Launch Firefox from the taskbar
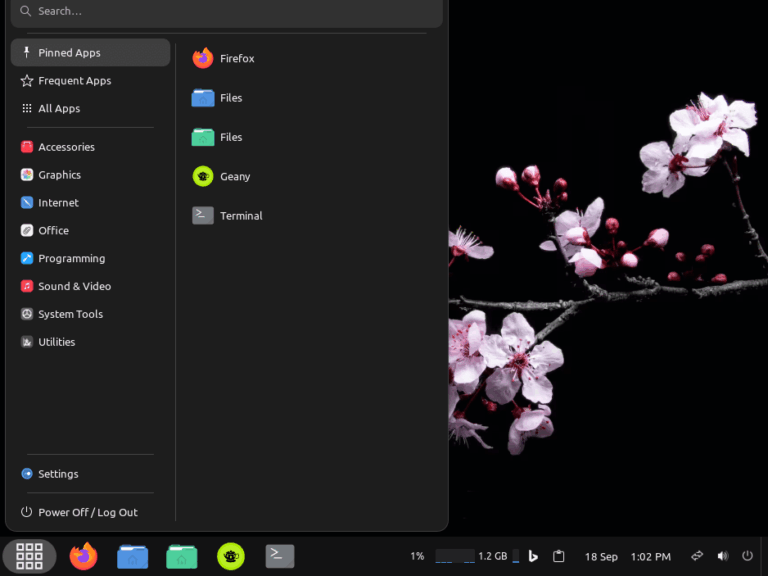Screen dimensions: 768x576 83,556
